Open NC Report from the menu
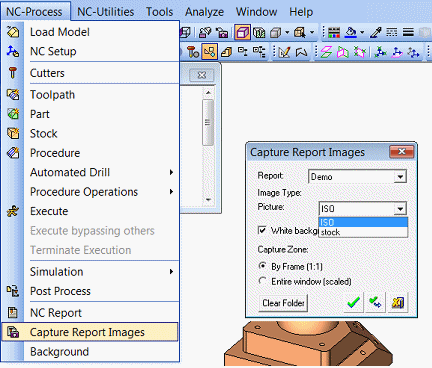Viewport: 432px width, 368px height. [x=56, y=313]
